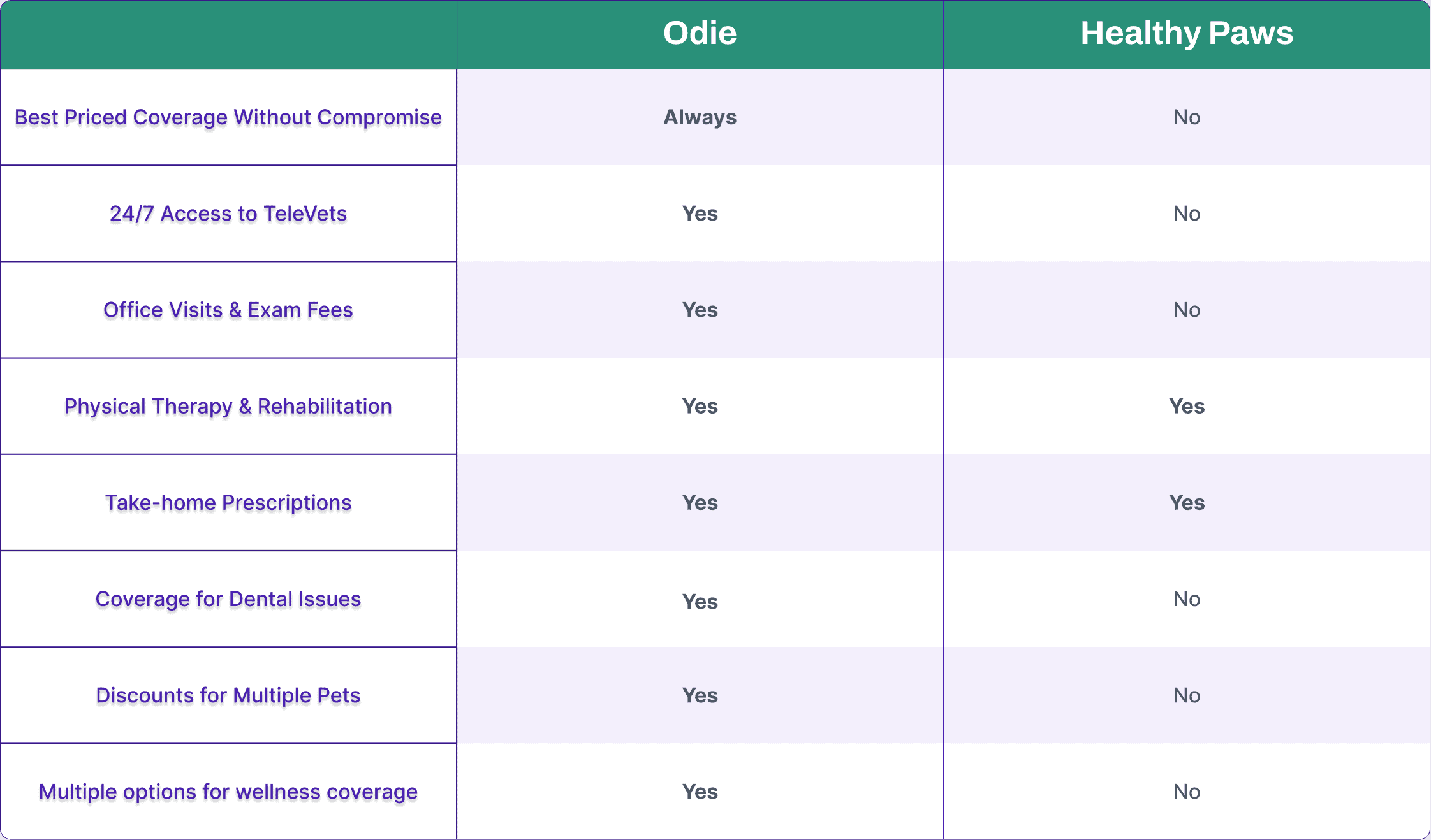Click Healthy Paws Yes for Physical Therapy
This screenshot has height=840, width=1431.
(x=1186, y=406)
